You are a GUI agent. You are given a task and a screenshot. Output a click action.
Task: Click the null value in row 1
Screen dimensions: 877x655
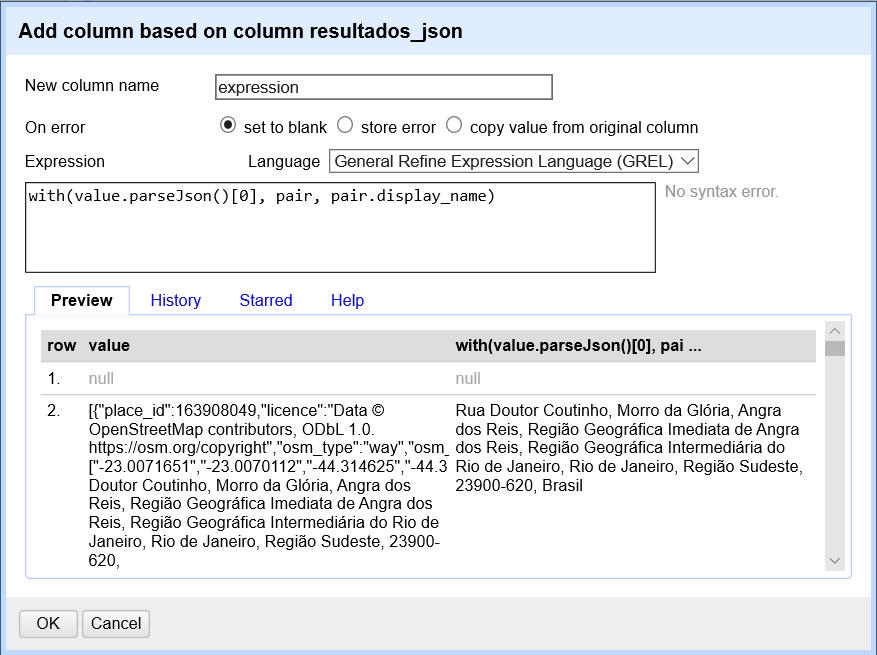coord(103,379)
